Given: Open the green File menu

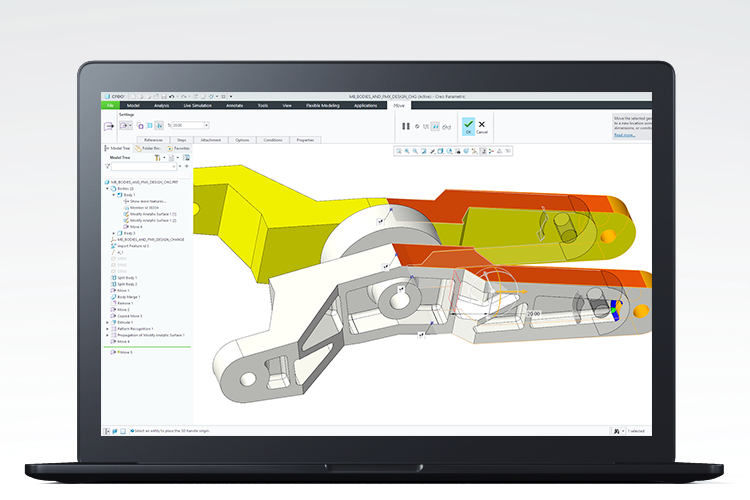Looking at the screenshot, I should click(110, 105).
